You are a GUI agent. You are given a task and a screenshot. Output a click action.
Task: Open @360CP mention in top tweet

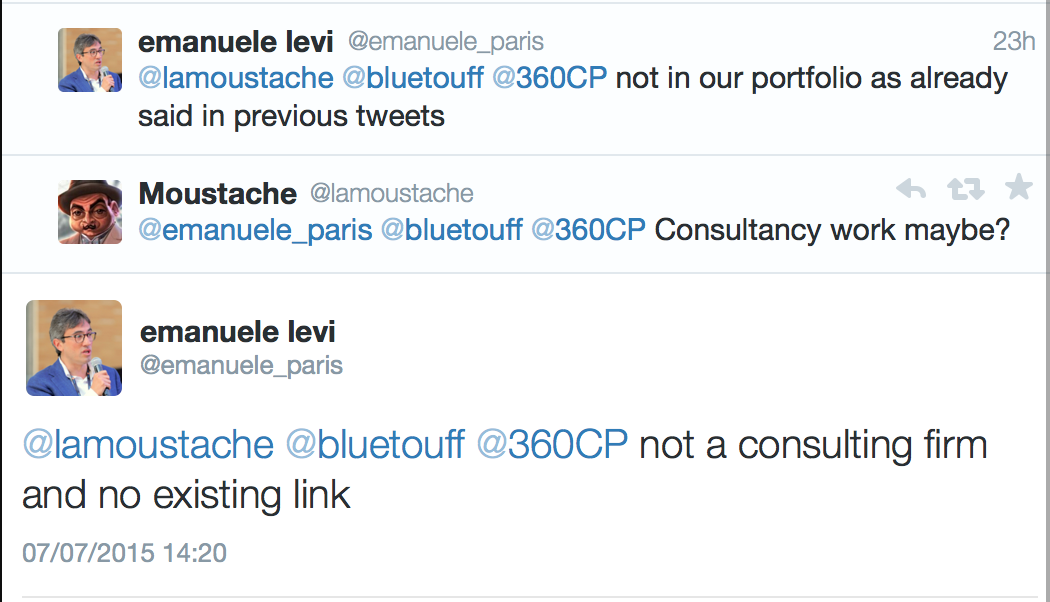(549, 78)
